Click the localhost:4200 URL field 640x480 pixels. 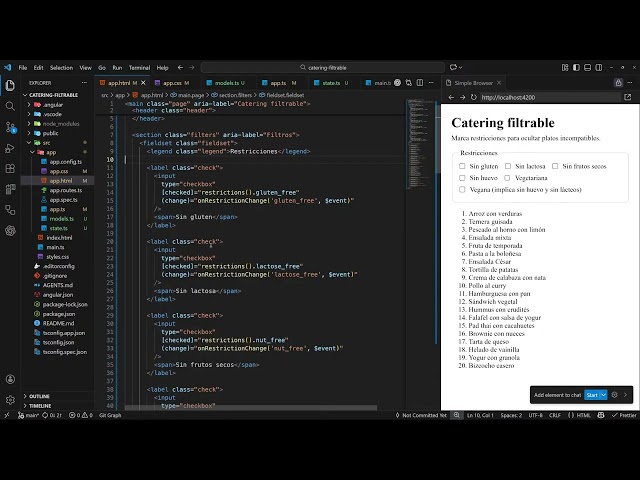[x=549, y=97]
